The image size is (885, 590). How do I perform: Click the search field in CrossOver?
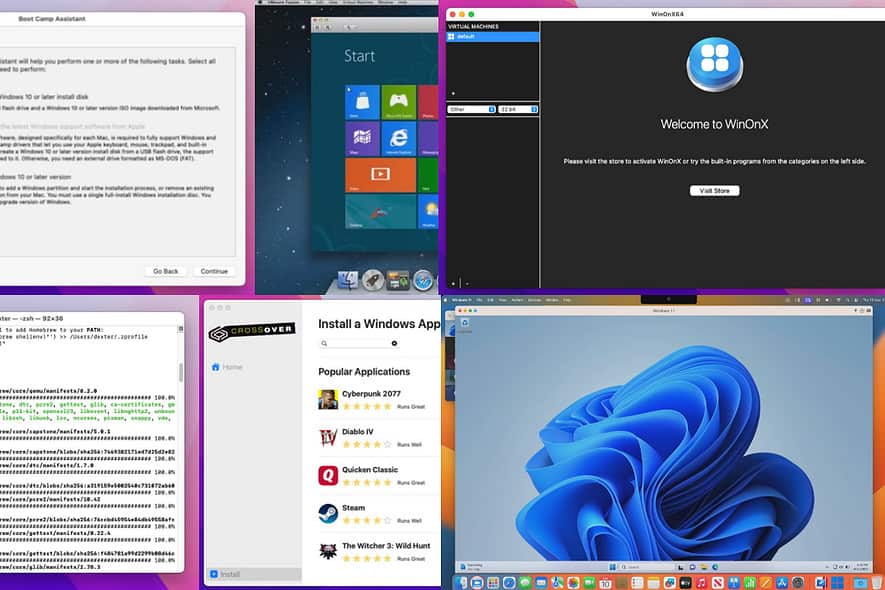click(355, 342)
